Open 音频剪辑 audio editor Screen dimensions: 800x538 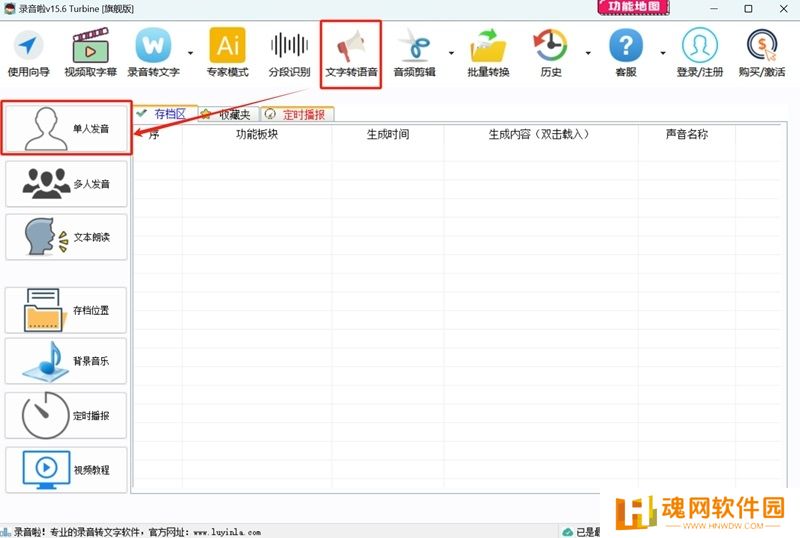pos(414,54)
